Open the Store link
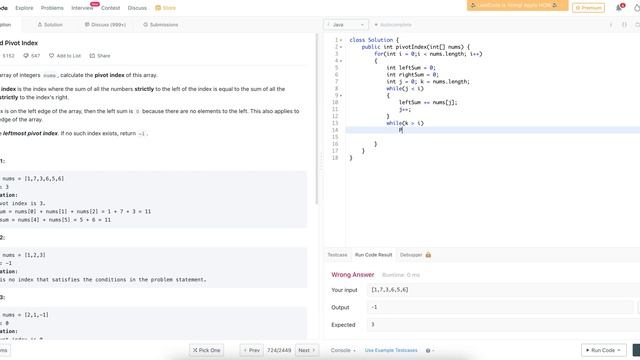Image resolution: width=640 pixels, height=360 pixels. pos(165,8)
